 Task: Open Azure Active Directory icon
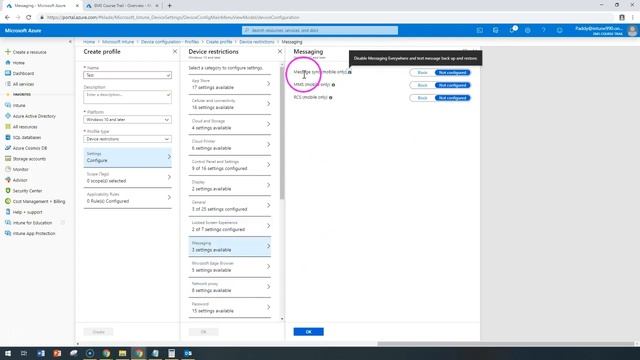[x=7, y=116]
